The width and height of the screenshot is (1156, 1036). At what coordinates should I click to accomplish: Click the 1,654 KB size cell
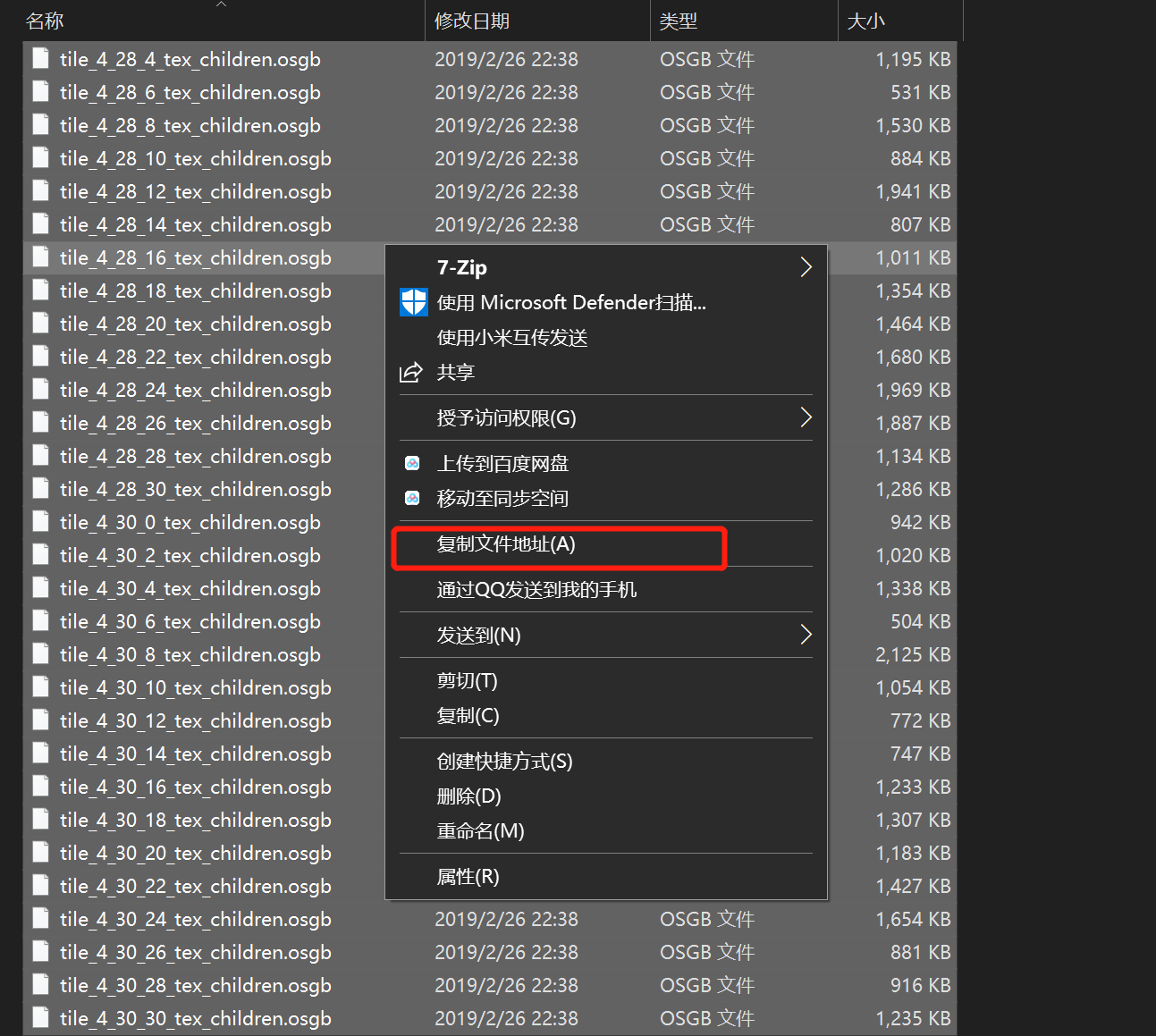[913, 919]
